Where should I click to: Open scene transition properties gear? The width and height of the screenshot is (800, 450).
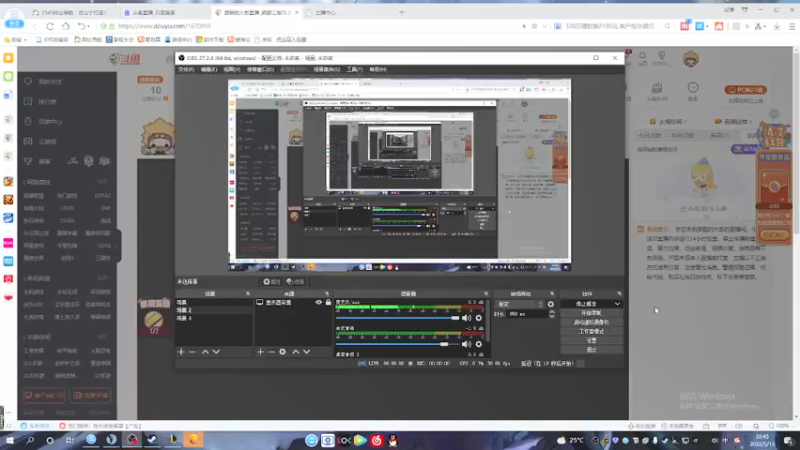pos(551,304)
